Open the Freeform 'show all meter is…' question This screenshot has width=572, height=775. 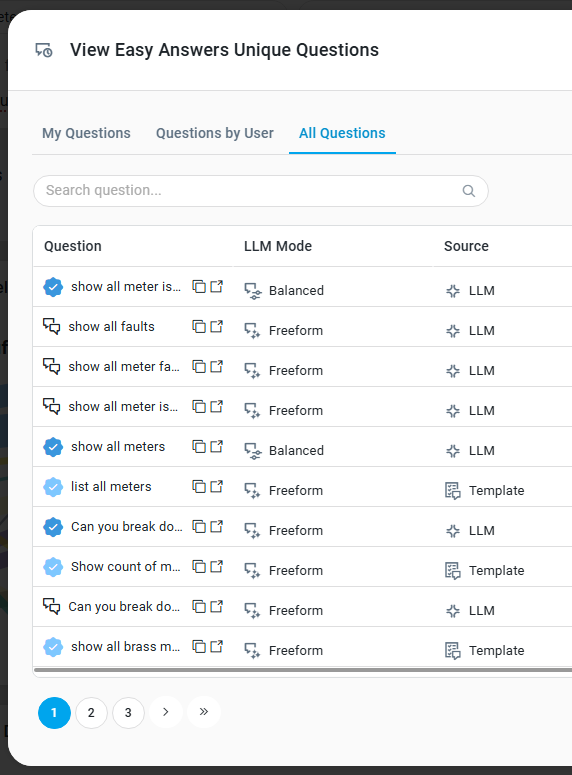coord(217,407)
